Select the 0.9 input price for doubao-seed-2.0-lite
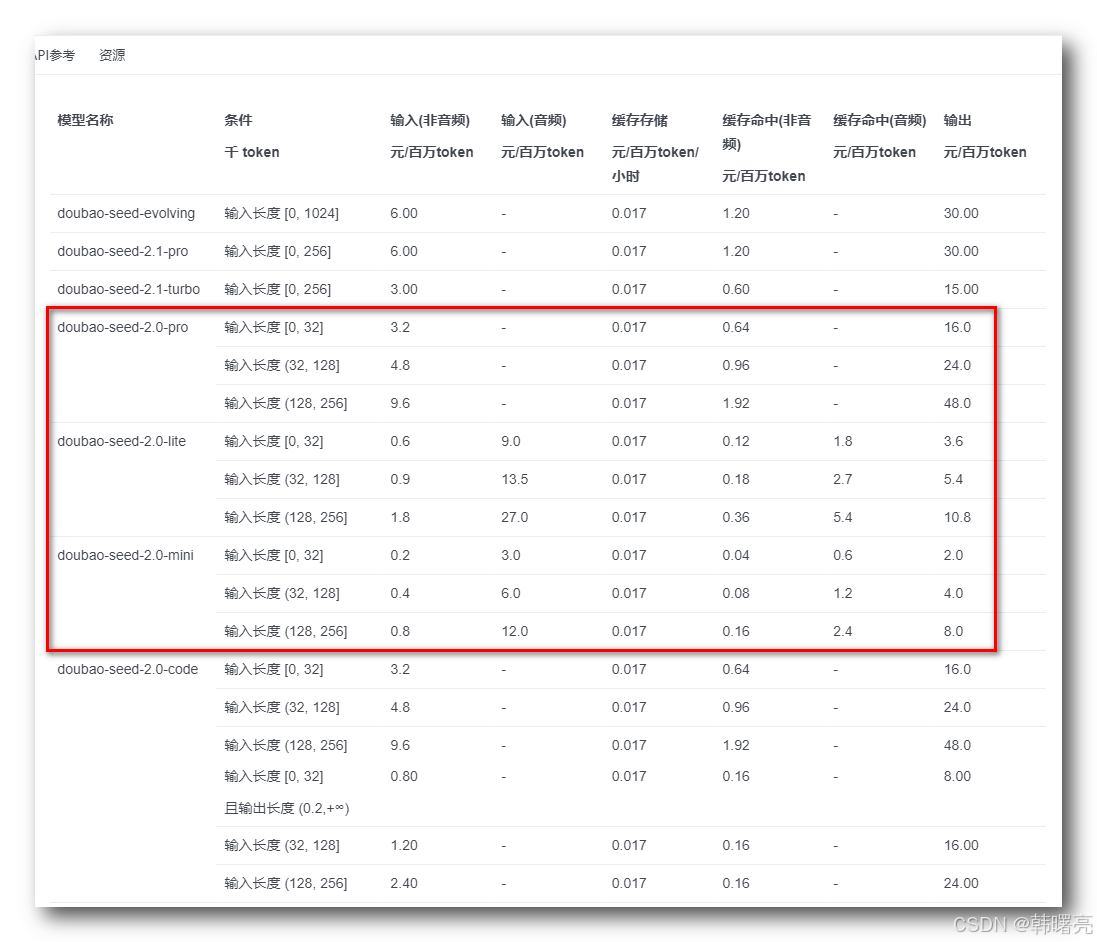The image size is (1097, 942). click(x=400, y=479)
